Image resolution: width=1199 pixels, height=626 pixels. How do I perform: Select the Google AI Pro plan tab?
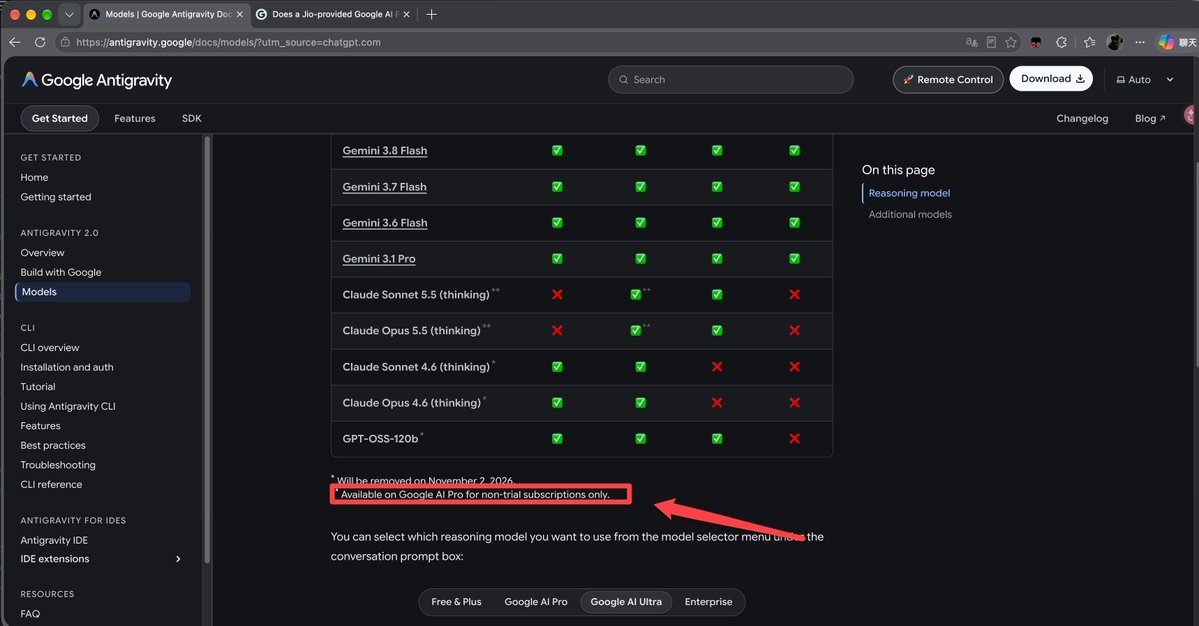pos(536,602)
